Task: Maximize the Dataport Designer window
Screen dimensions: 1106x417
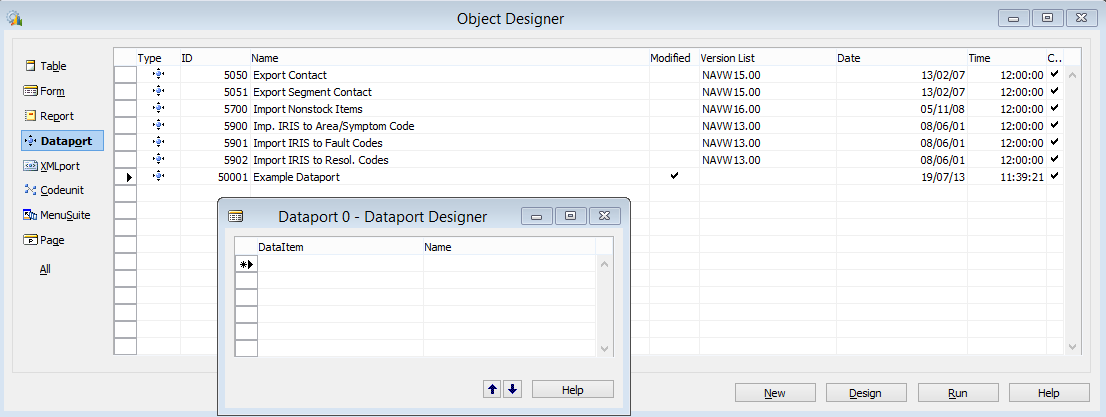Action: [x=571, y=216]
